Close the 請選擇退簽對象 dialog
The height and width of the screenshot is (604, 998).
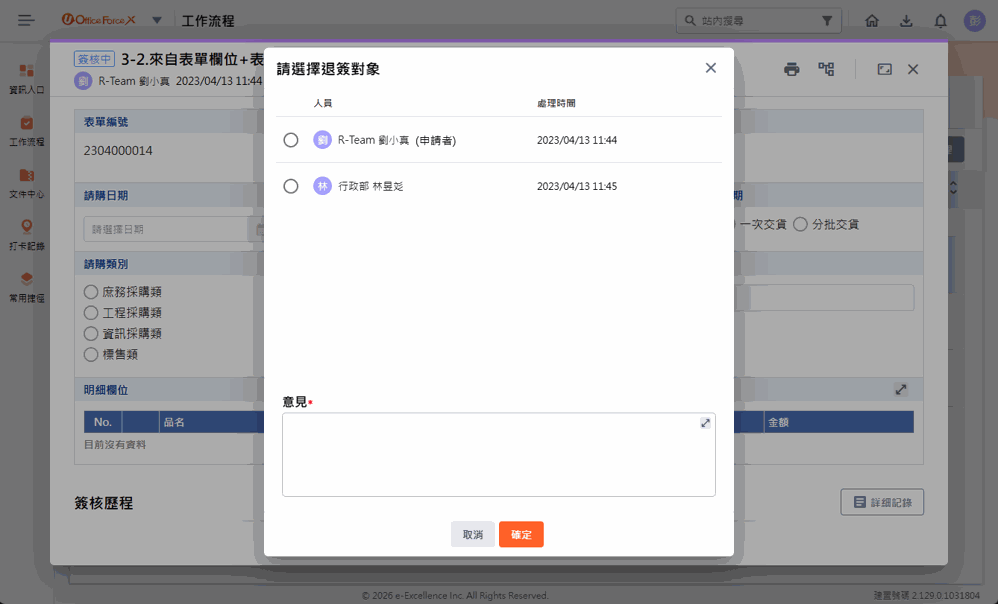(x=710, y=68)
